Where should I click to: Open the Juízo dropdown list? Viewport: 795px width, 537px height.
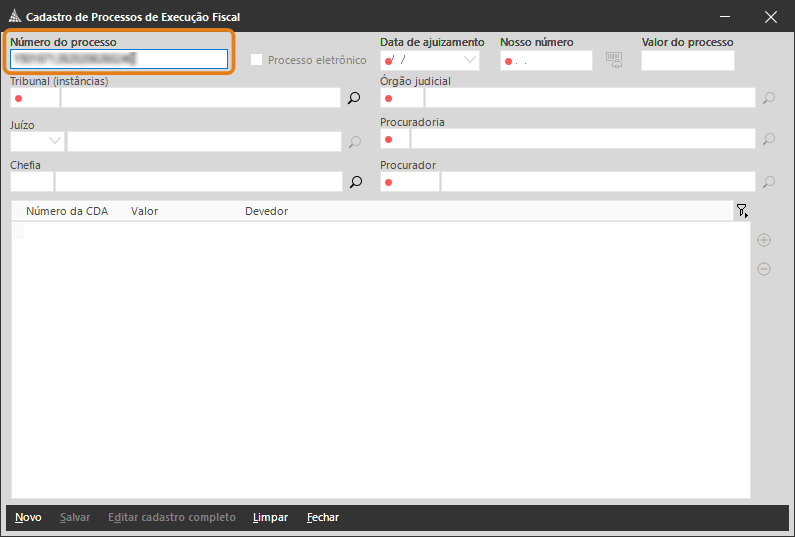[x=54, y=142]
